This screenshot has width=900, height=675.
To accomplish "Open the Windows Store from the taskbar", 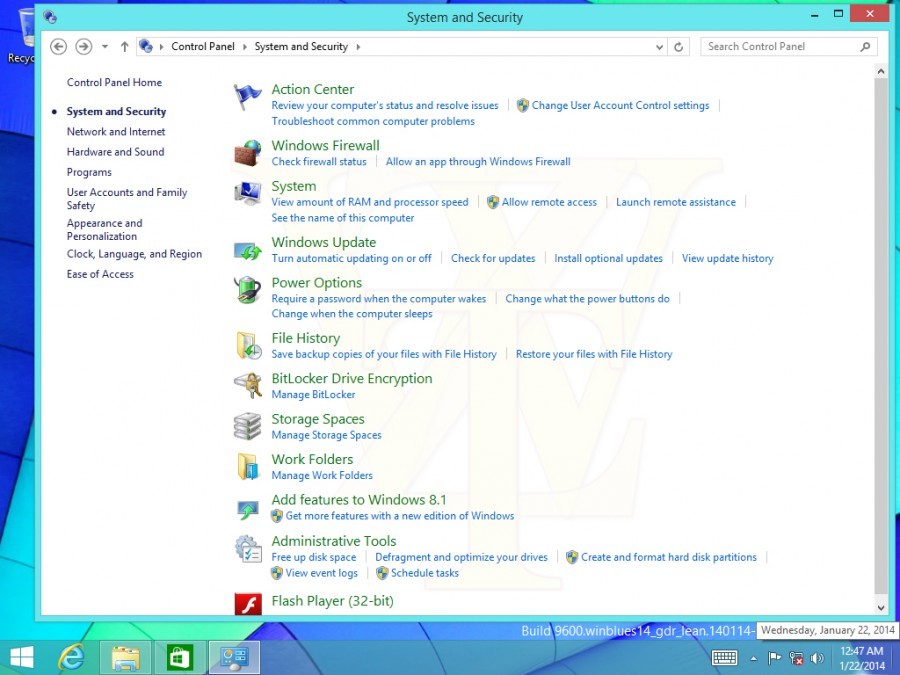I will click(x=179, y=657).
